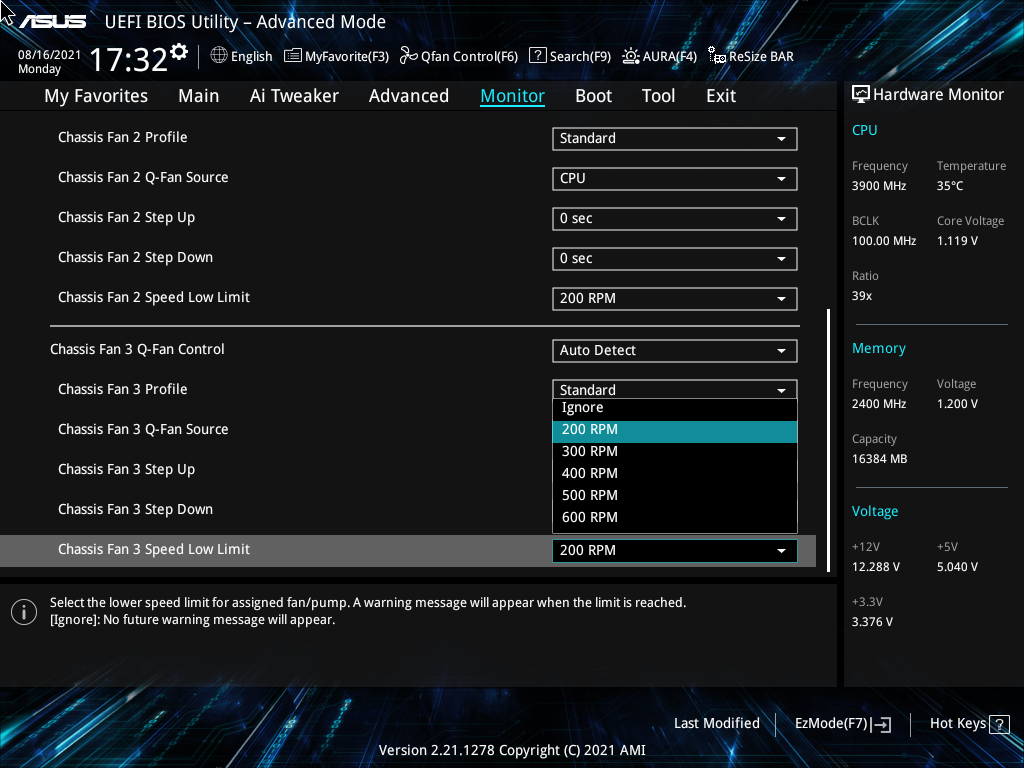Viewport: 1024px width, 768px height.
Task: Select Chassis Fan 2 Speed Low Limit label
Action: [x=153, y=298]
